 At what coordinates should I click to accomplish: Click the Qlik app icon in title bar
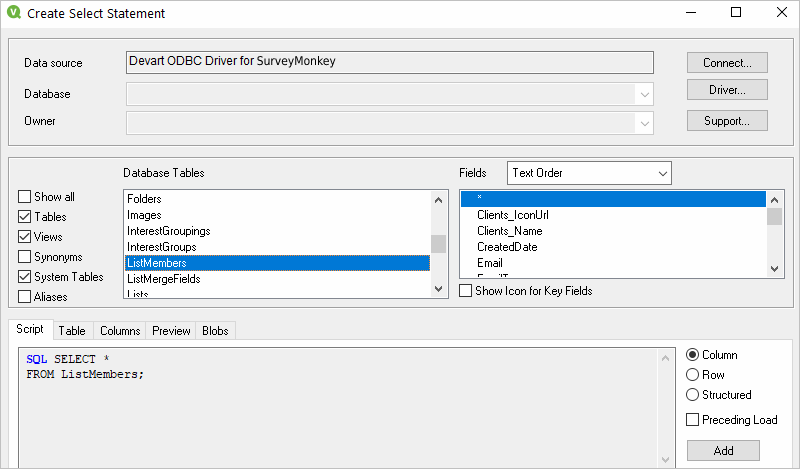[x=14, y=14]
